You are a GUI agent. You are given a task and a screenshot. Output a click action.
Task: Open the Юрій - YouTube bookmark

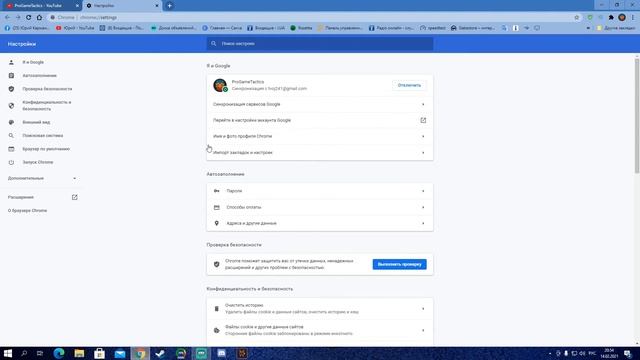point(75,28)
